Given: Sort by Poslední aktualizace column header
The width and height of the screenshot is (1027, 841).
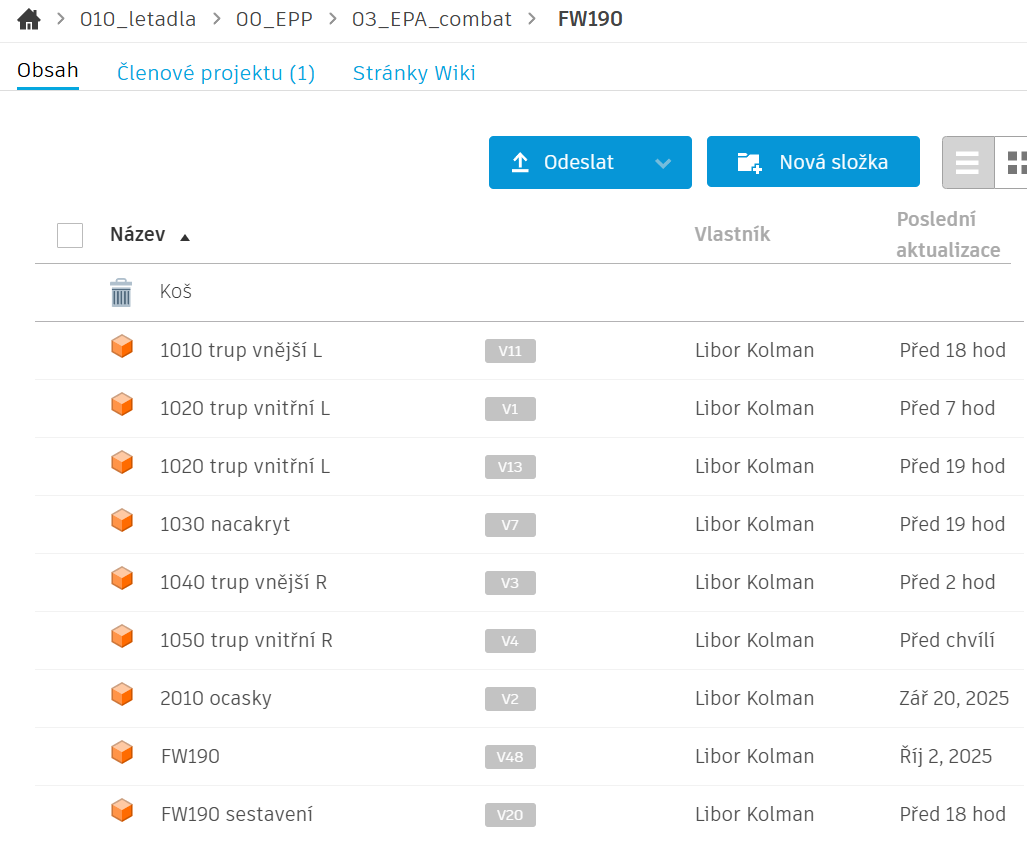Looking at the screenshot, I should [x=947, y=235].
